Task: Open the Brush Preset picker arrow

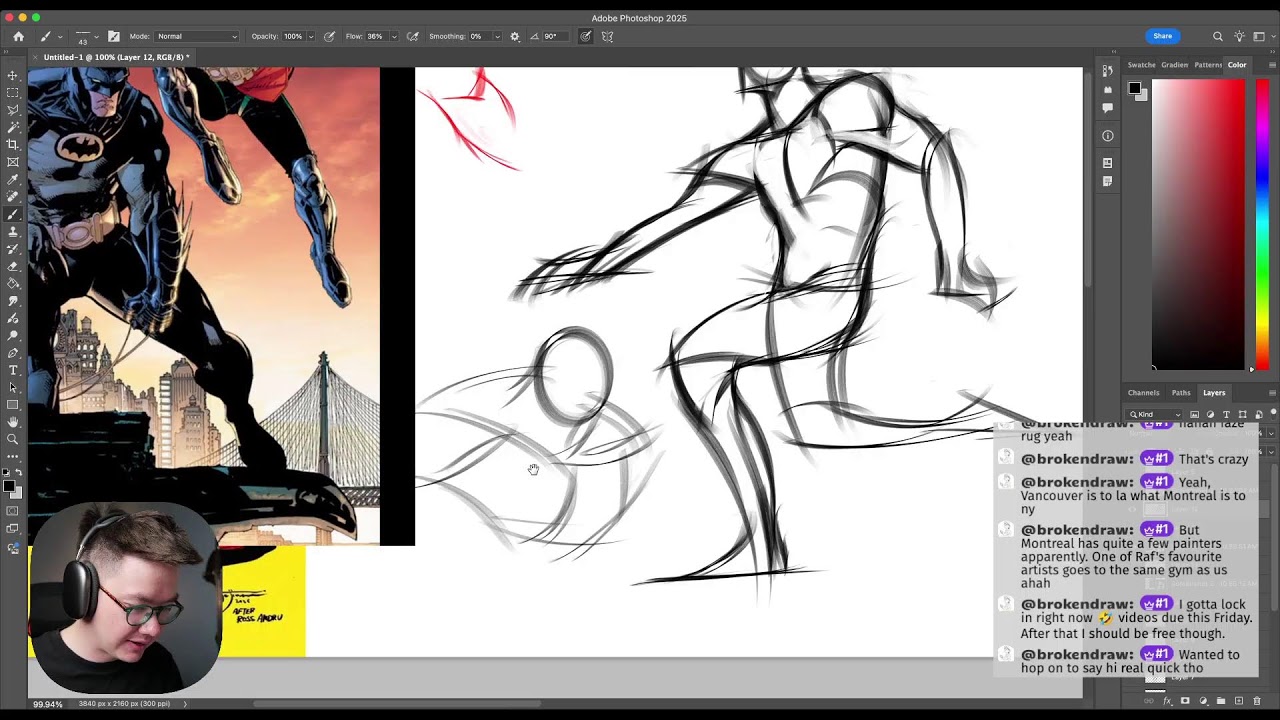Action: pos(97,36)
